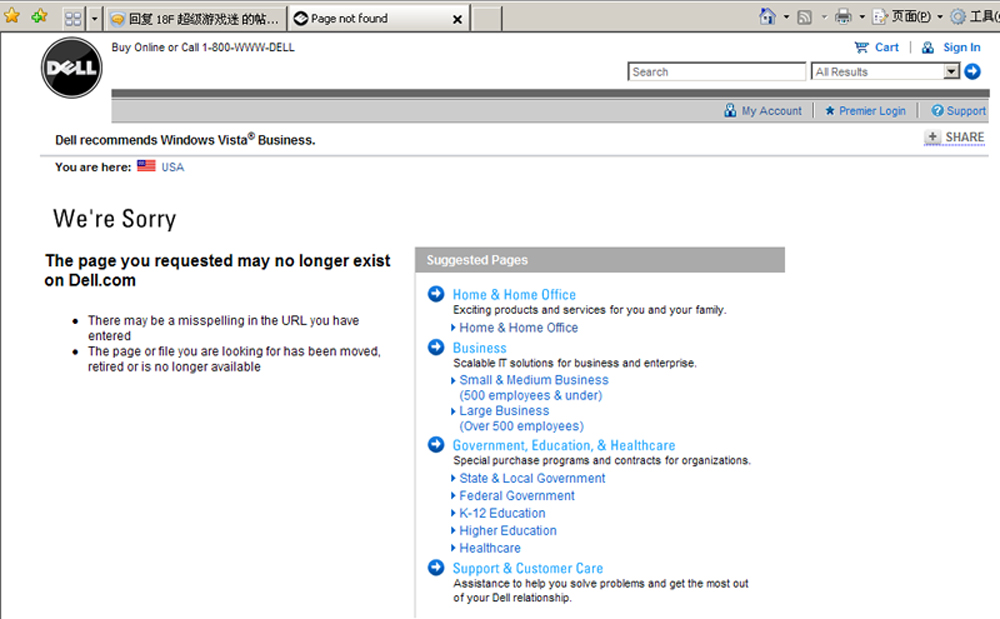
Task: Open the Premier Login link
Action: (872, 111)
